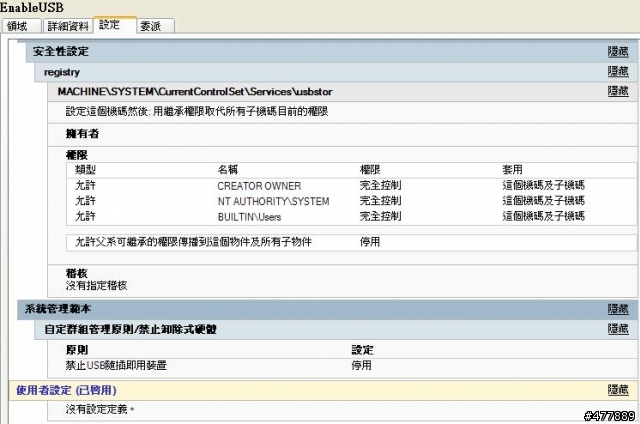Viewport: 640px width, 424px height.
Task: Hide the 使用者設定 section
Action: [618, 390]
